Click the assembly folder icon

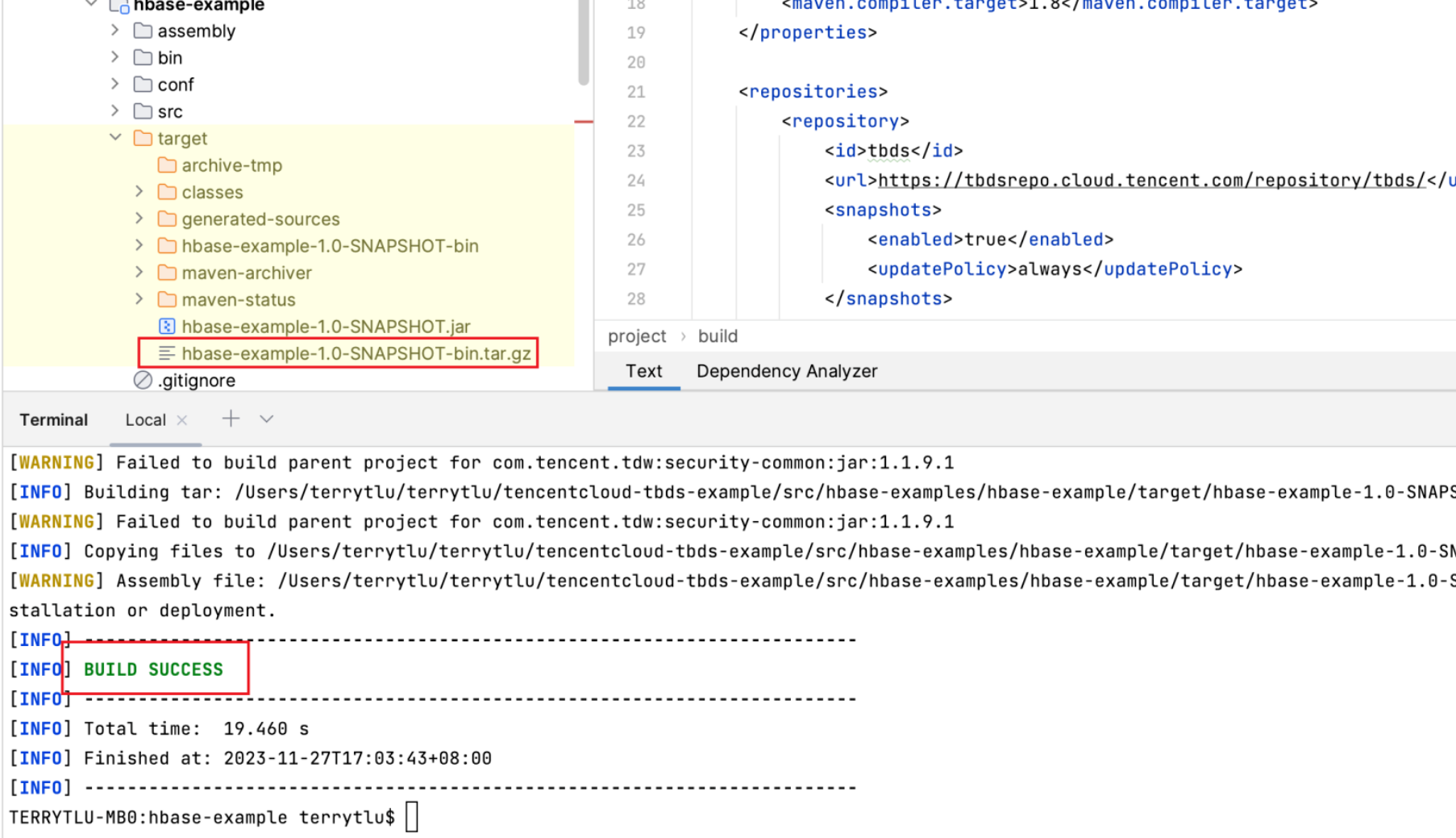click(x=143, y=31)
